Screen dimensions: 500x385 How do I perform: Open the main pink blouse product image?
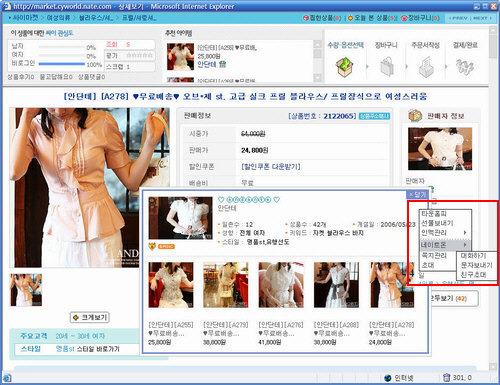point(90,187)
